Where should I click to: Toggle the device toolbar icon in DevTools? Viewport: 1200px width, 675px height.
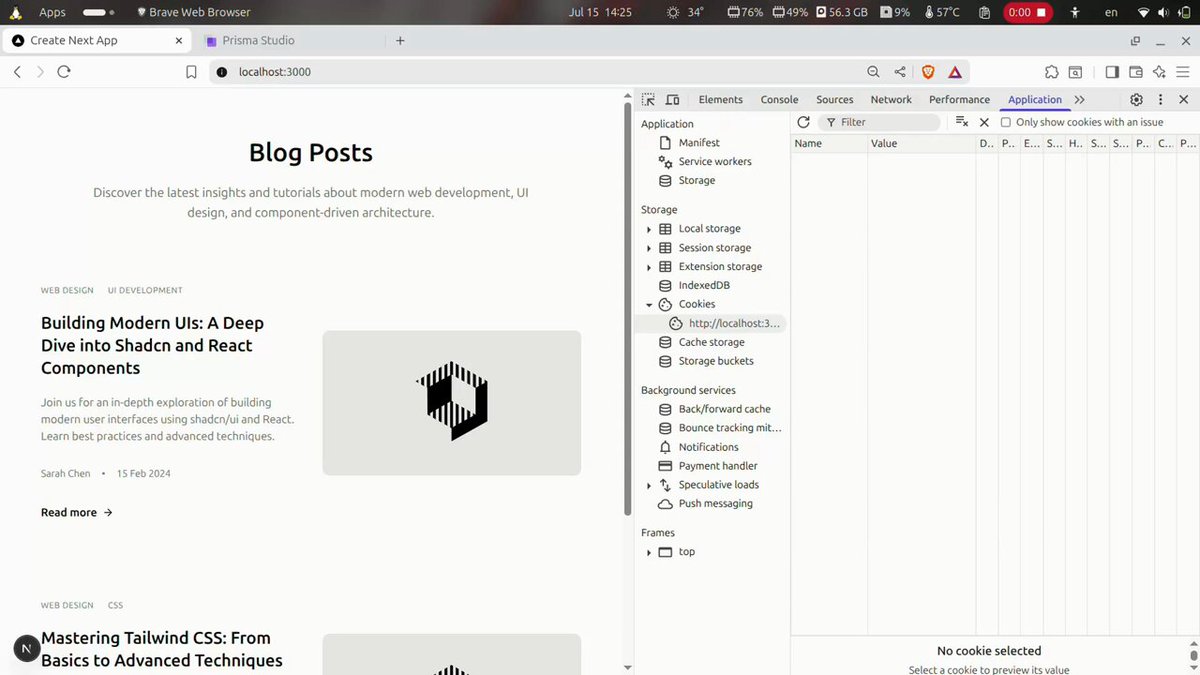673,100
